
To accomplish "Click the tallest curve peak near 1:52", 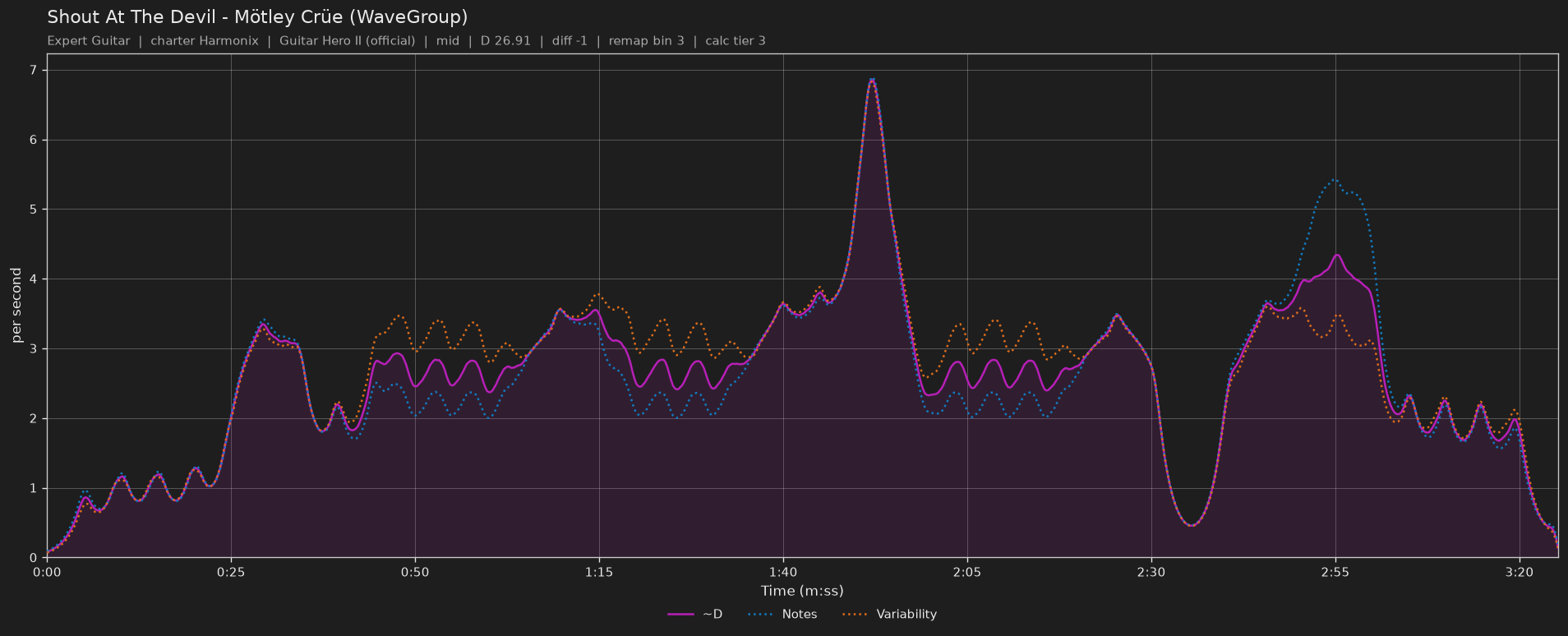I will 872,80.
